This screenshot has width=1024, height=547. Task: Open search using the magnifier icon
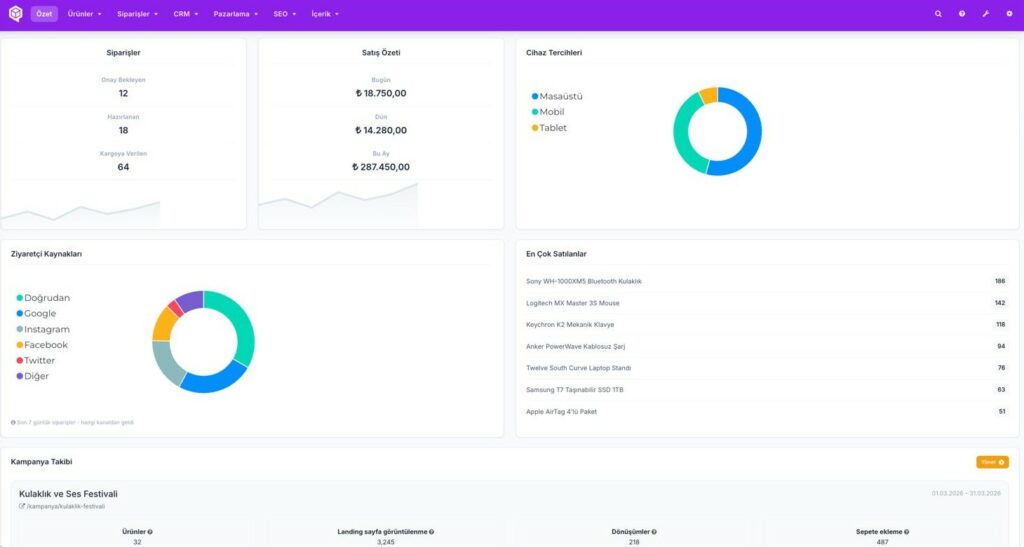coord(938,14)
